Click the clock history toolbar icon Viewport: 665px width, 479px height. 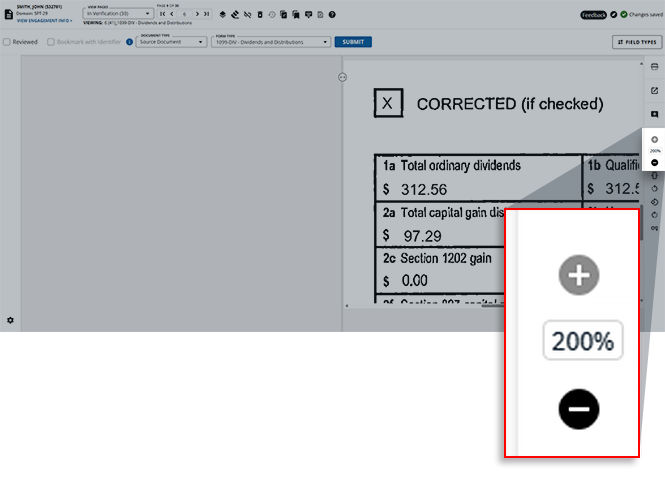pos(272,14)
